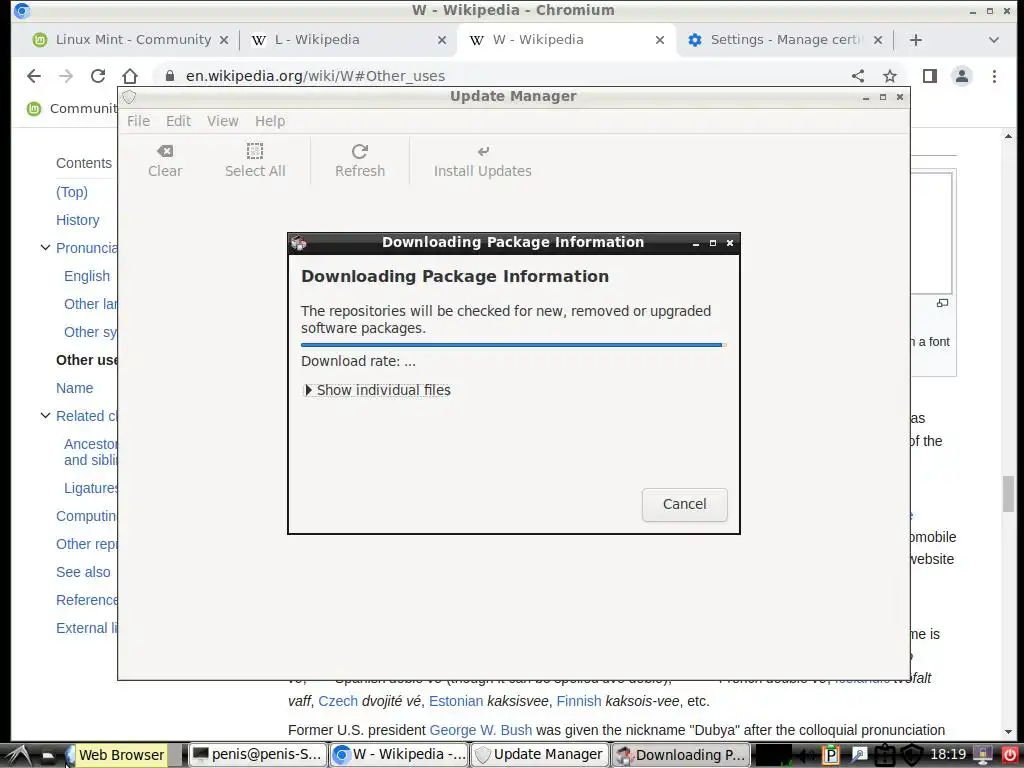The image size is (1024, 768).
Task: Click the taskbar clock showing 18:19
Action: 948,755
